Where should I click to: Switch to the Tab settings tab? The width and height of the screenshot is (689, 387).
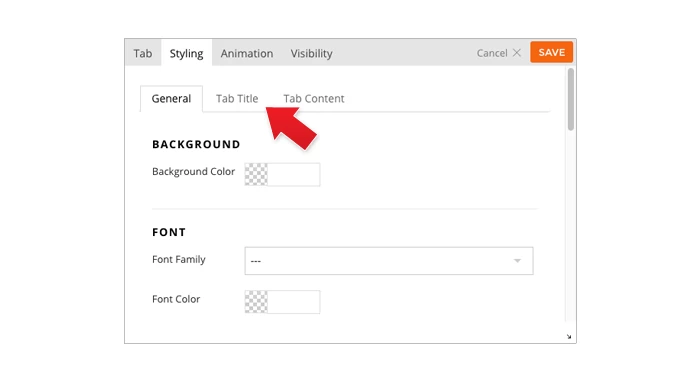pos(143,53)
